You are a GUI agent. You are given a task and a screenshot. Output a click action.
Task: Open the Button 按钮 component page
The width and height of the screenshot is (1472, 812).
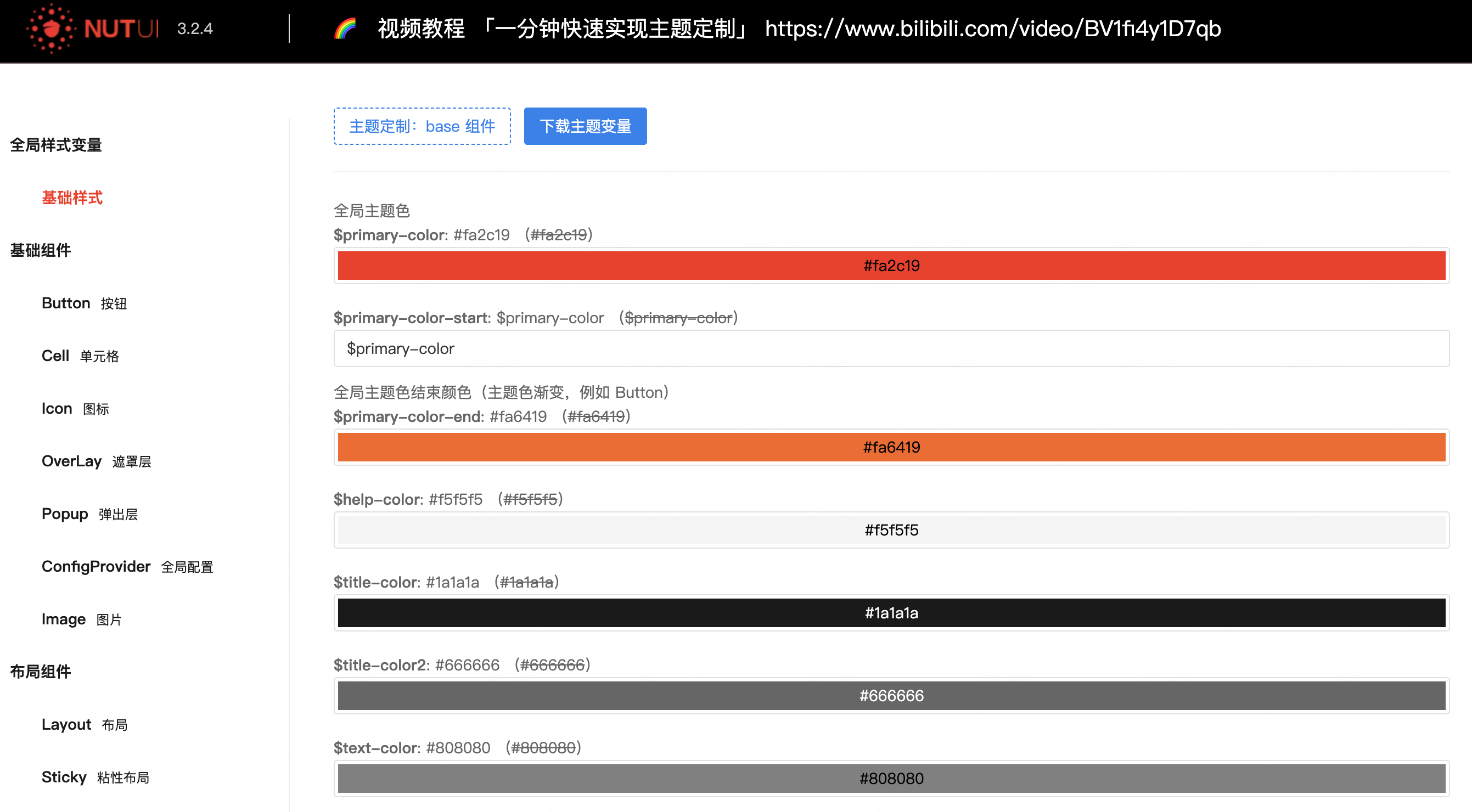[85, 303]
